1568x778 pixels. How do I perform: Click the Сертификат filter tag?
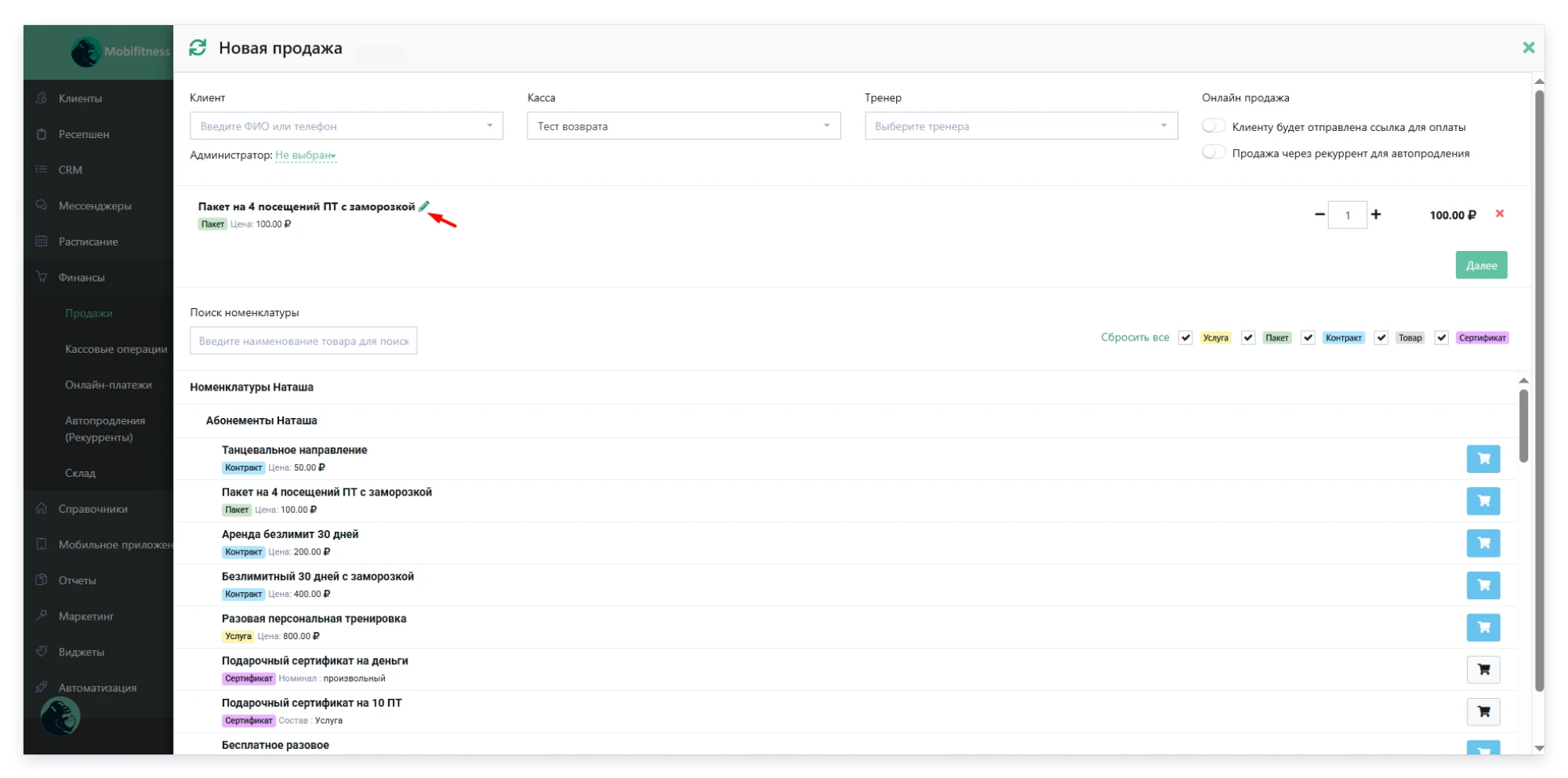pos(1482,338)
